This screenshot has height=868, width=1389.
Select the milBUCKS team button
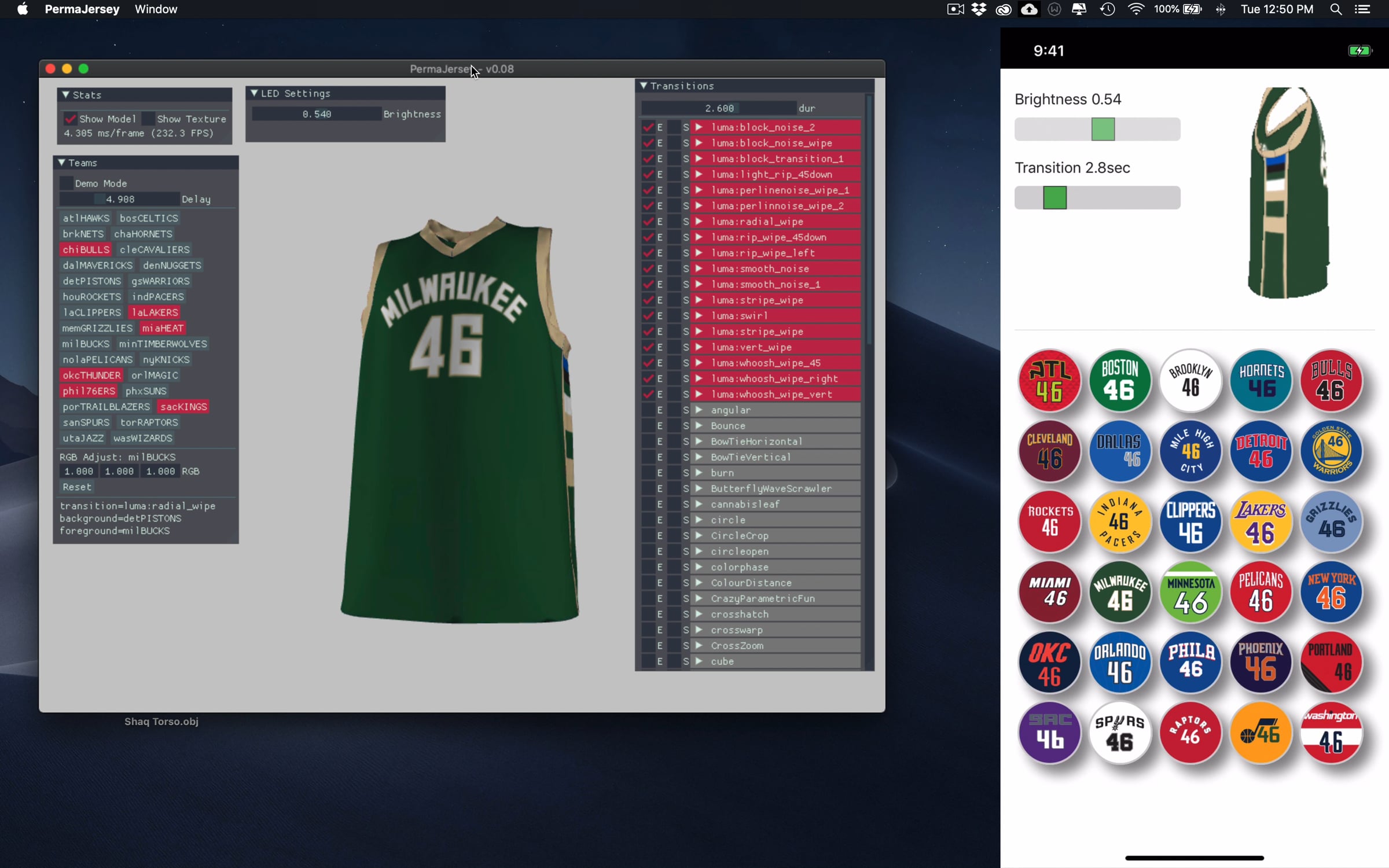(x=86, y=344)
